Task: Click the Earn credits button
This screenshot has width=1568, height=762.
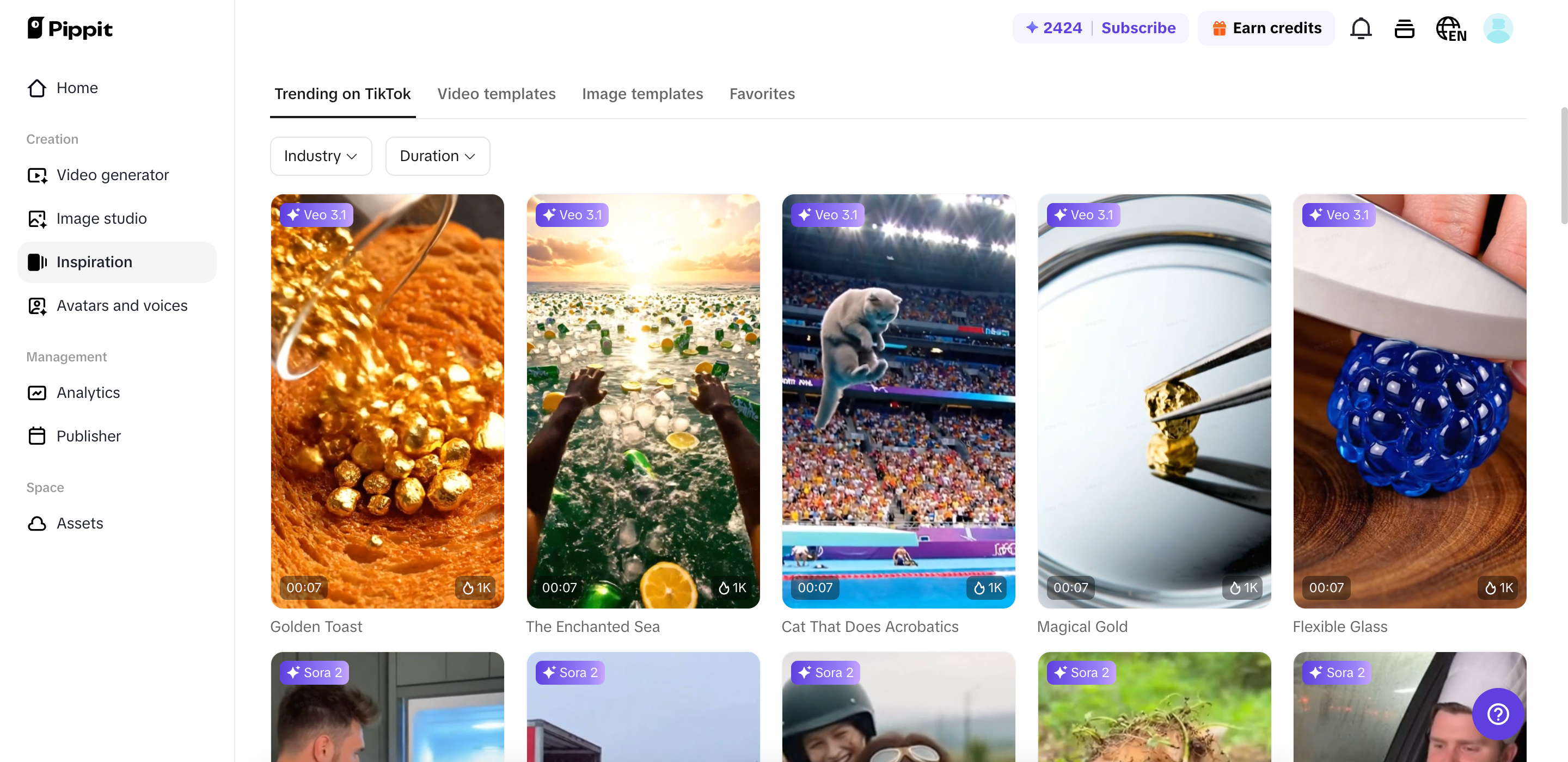Action: (x=1266, y=28)
